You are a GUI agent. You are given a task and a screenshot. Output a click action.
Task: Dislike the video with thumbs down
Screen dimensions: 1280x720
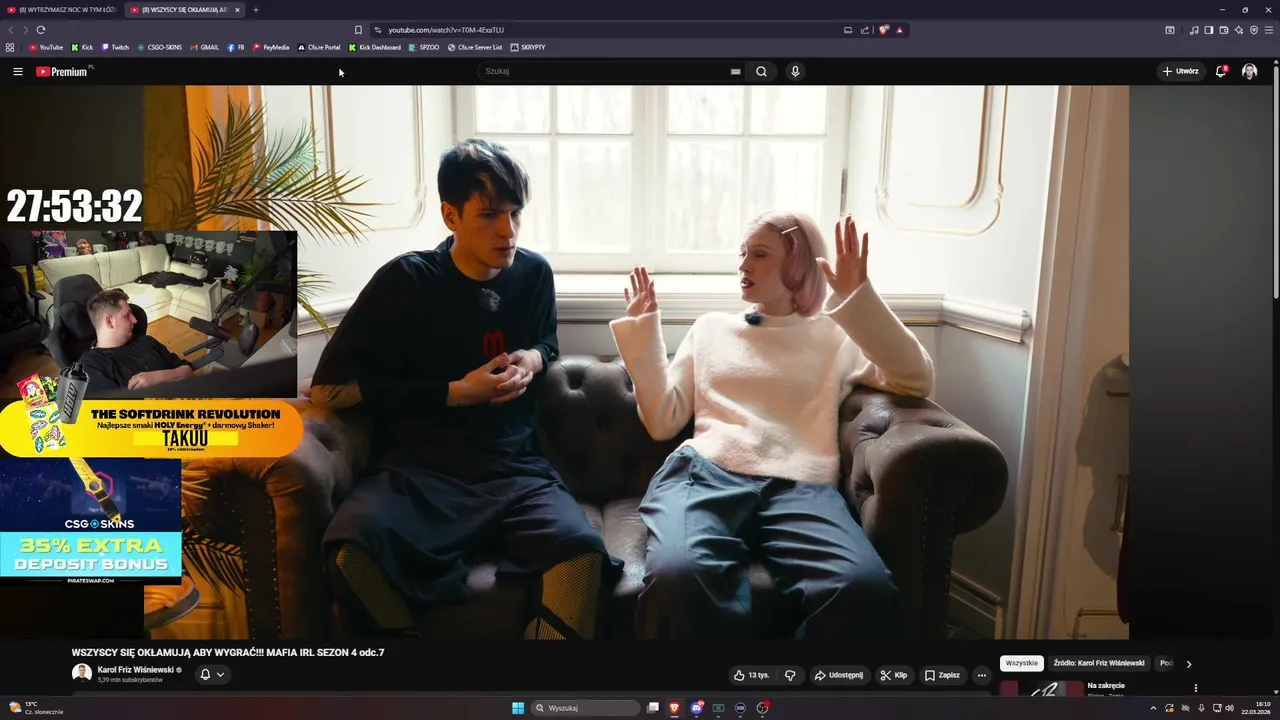790,675
